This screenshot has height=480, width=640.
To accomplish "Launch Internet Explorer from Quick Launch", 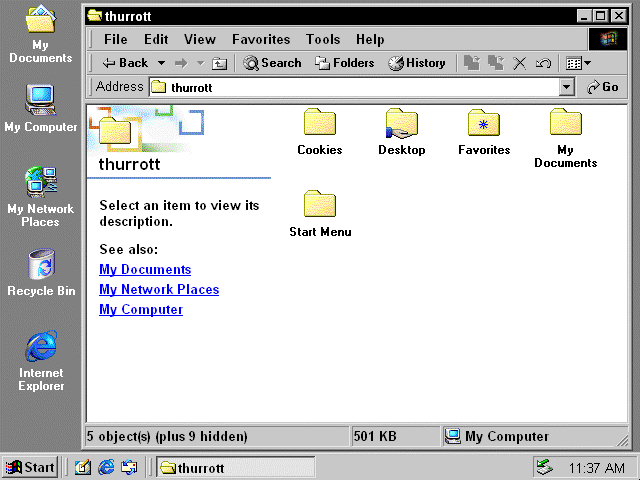I will tap(106, 467).
